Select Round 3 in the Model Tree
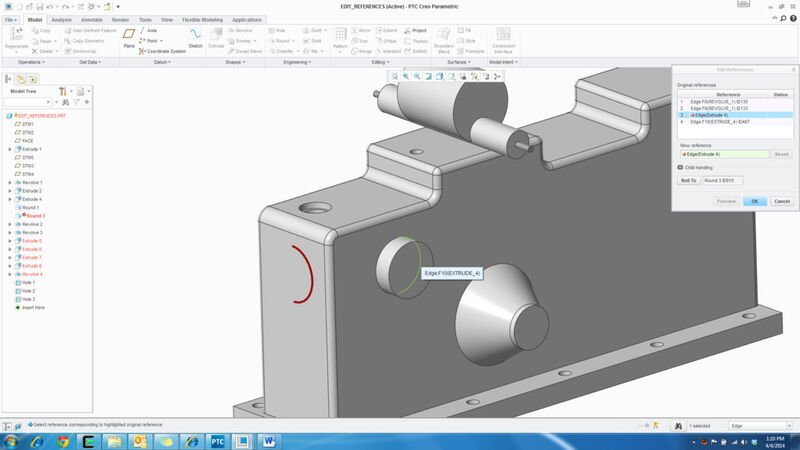 click(33, 216)
